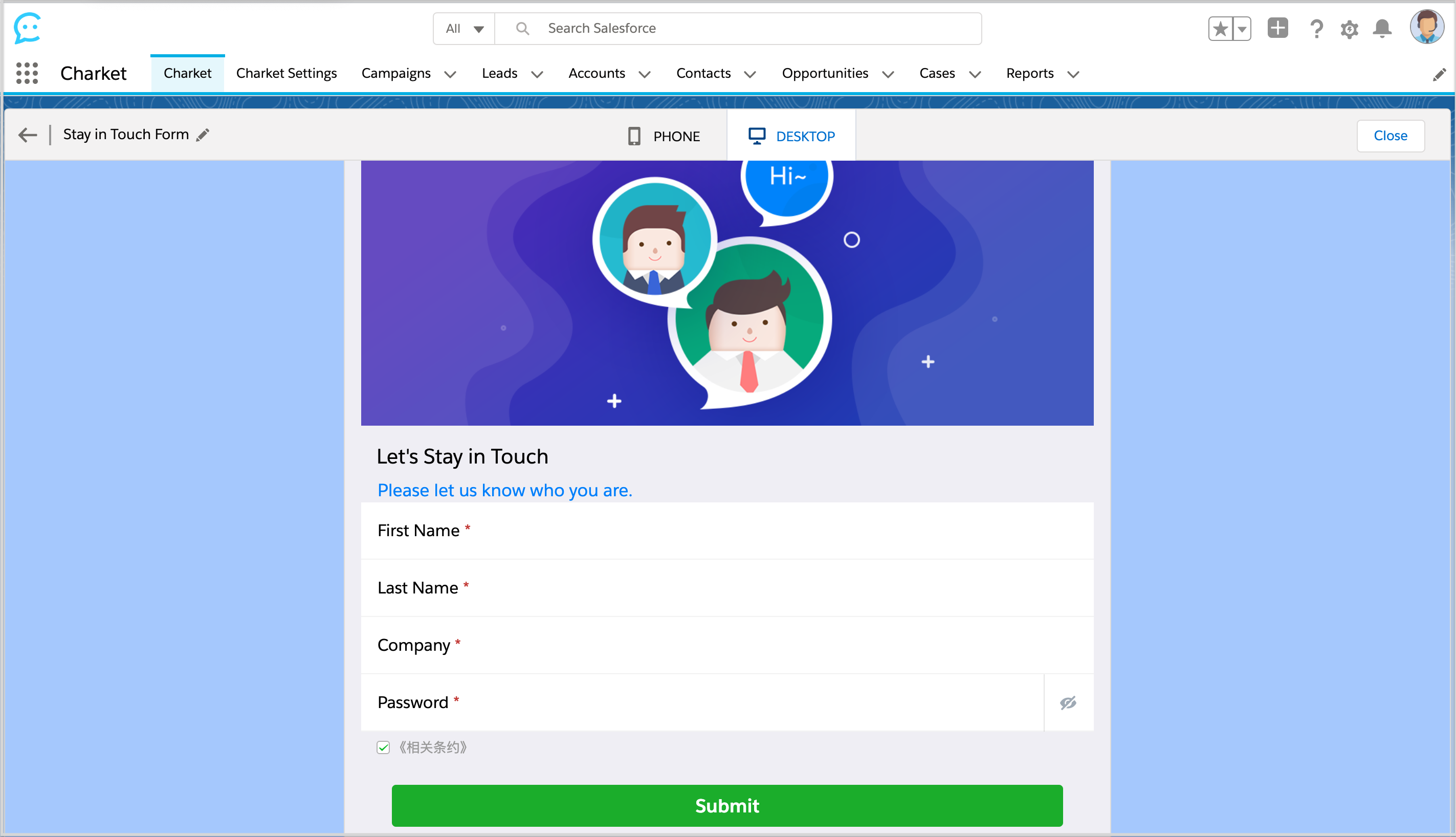Screen dimensions: 1456x837
Task: Toggle password visibility eye icon
Action: click(1068, 702)
